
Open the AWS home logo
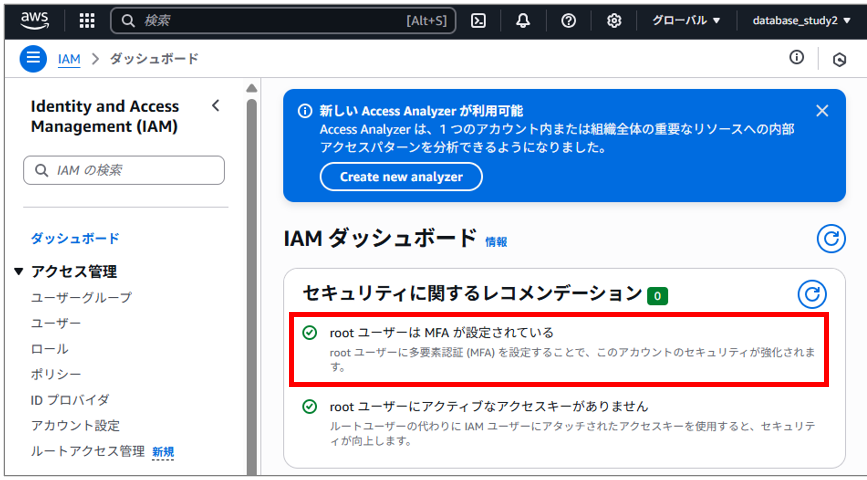35,21
